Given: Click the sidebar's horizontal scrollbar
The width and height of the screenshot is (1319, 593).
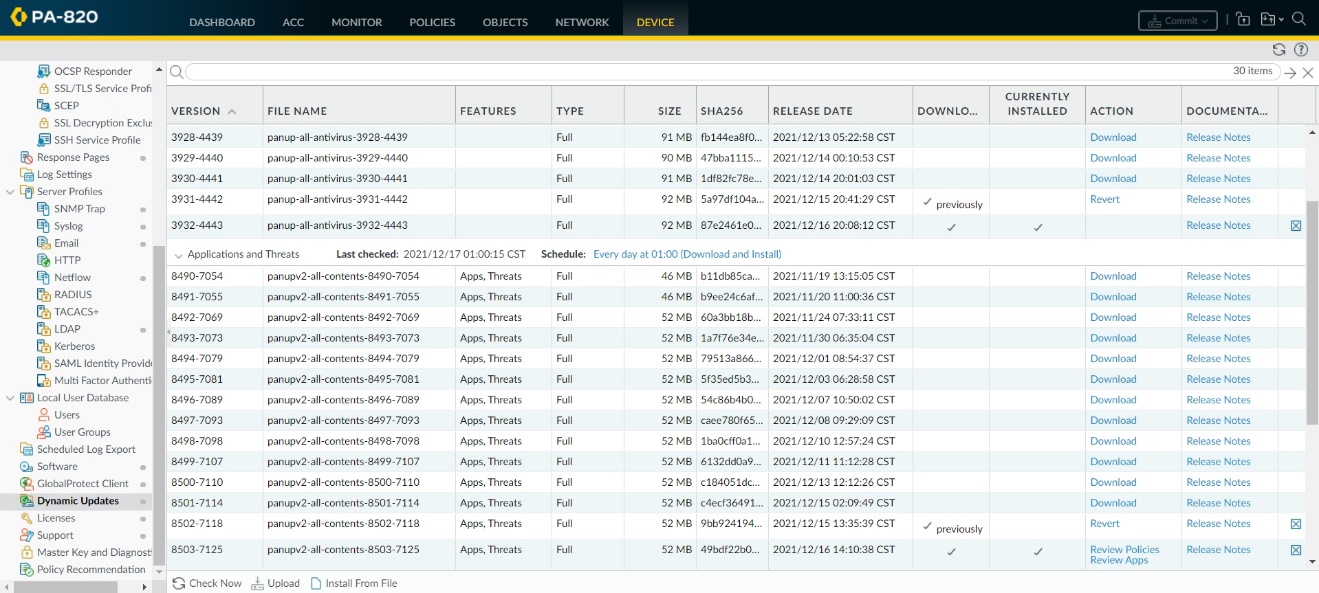Looking at the screenshot, I should [x=65, y=587].
